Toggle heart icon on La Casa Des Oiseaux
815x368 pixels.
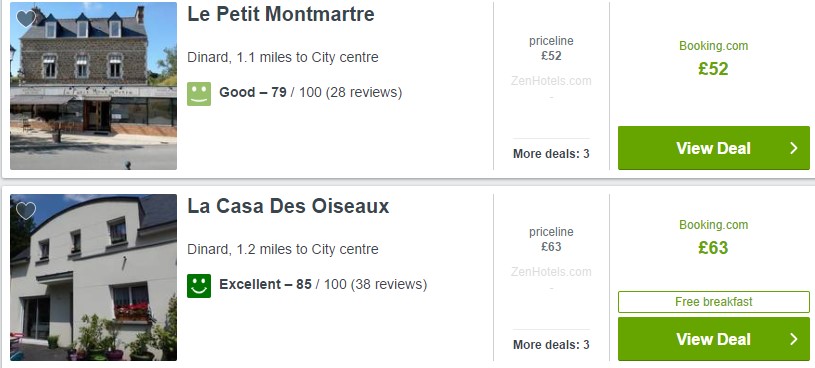(25, 211)
